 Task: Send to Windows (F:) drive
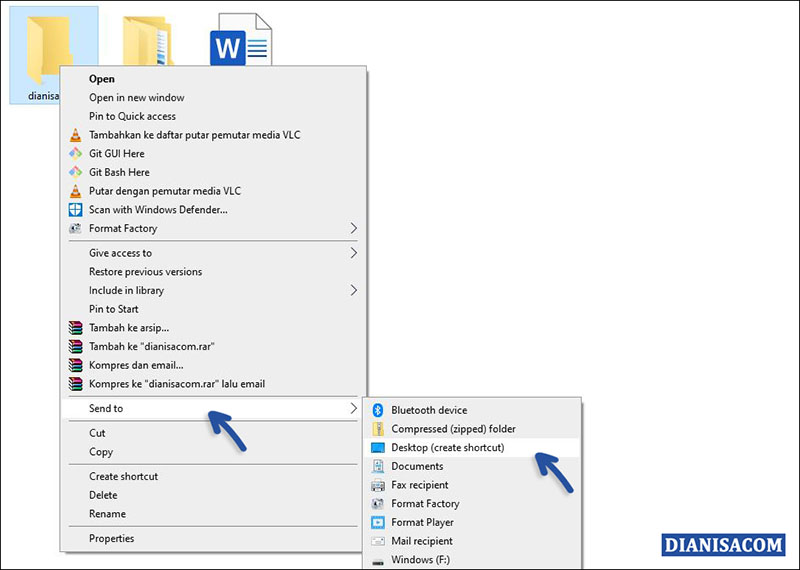coord(472,560)
